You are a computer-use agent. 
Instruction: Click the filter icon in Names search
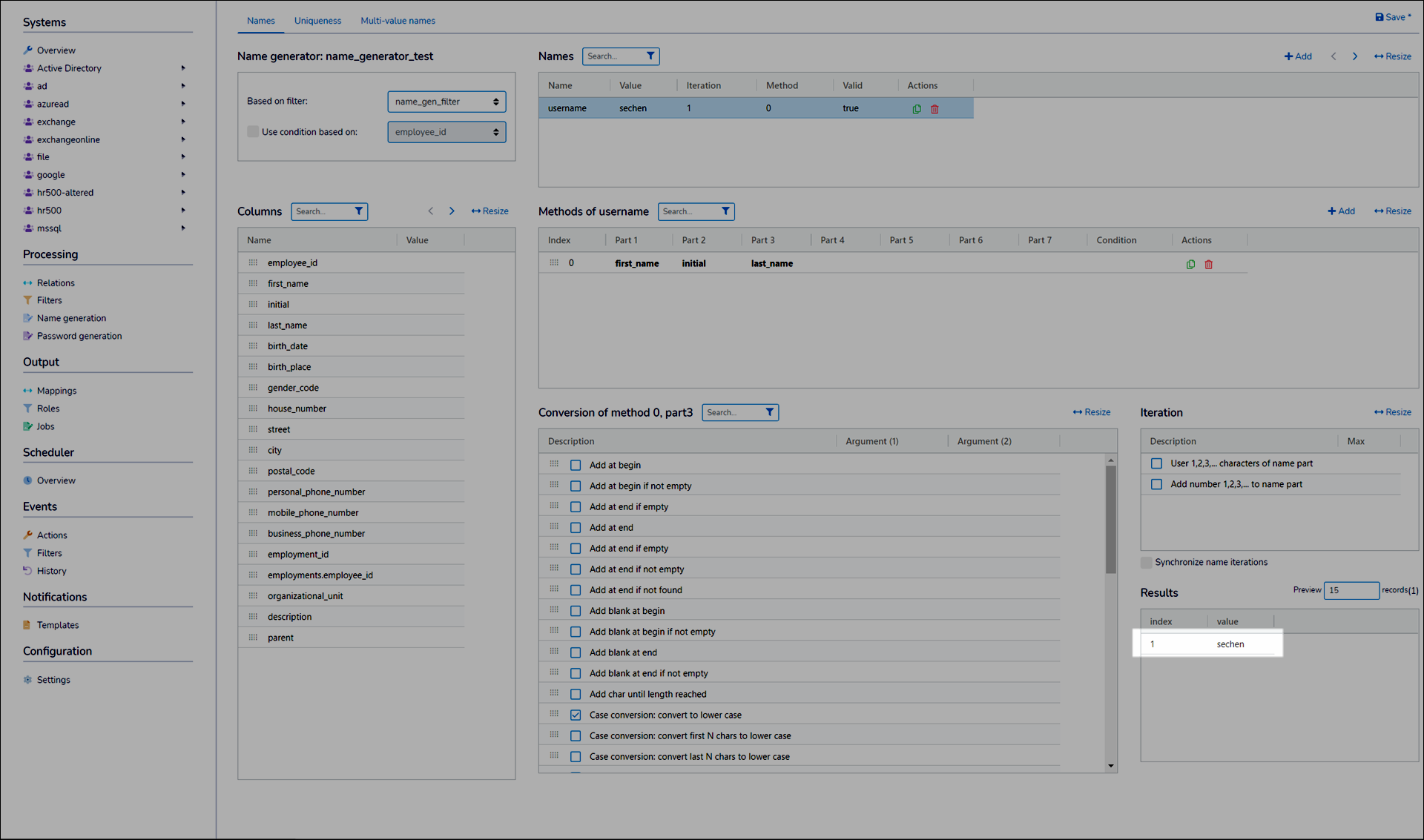[x=650, y=56]
